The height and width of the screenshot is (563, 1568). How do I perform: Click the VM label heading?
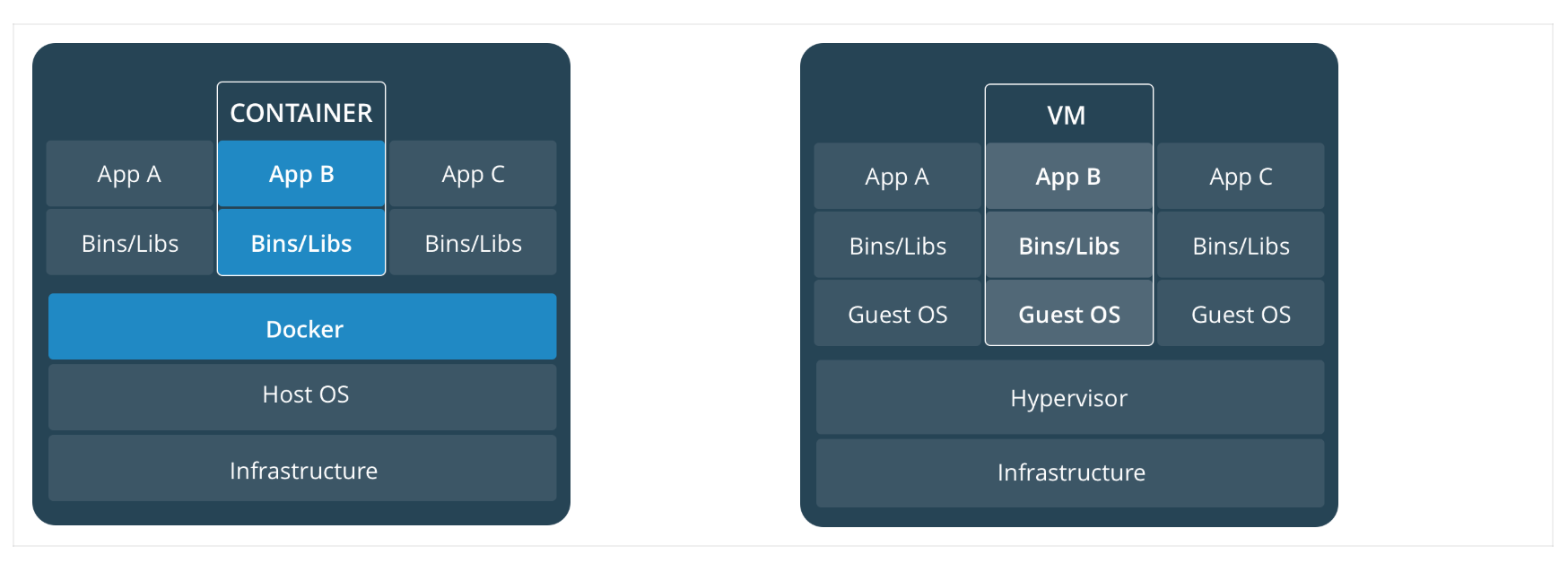click(1067, 116)
